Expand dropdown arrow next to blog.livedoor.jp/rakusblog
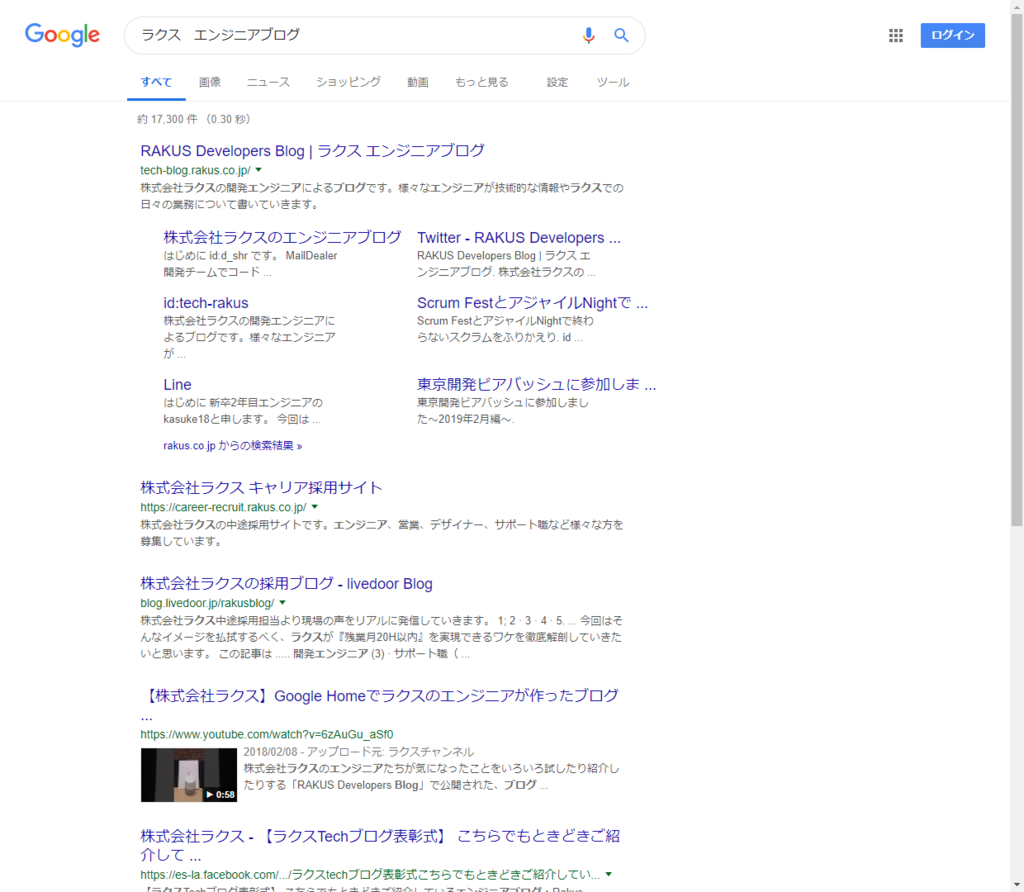 click(283, 603)
